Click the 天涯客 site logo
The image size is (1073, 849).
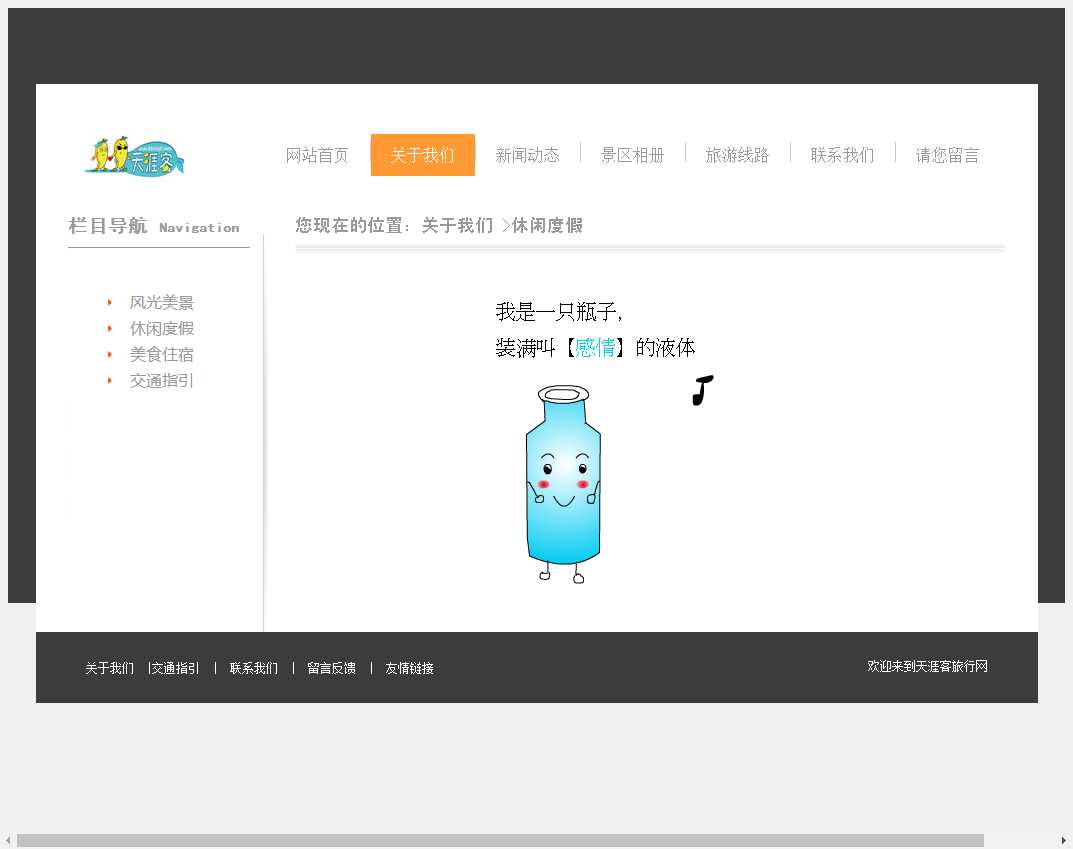(x=135, y=155)
